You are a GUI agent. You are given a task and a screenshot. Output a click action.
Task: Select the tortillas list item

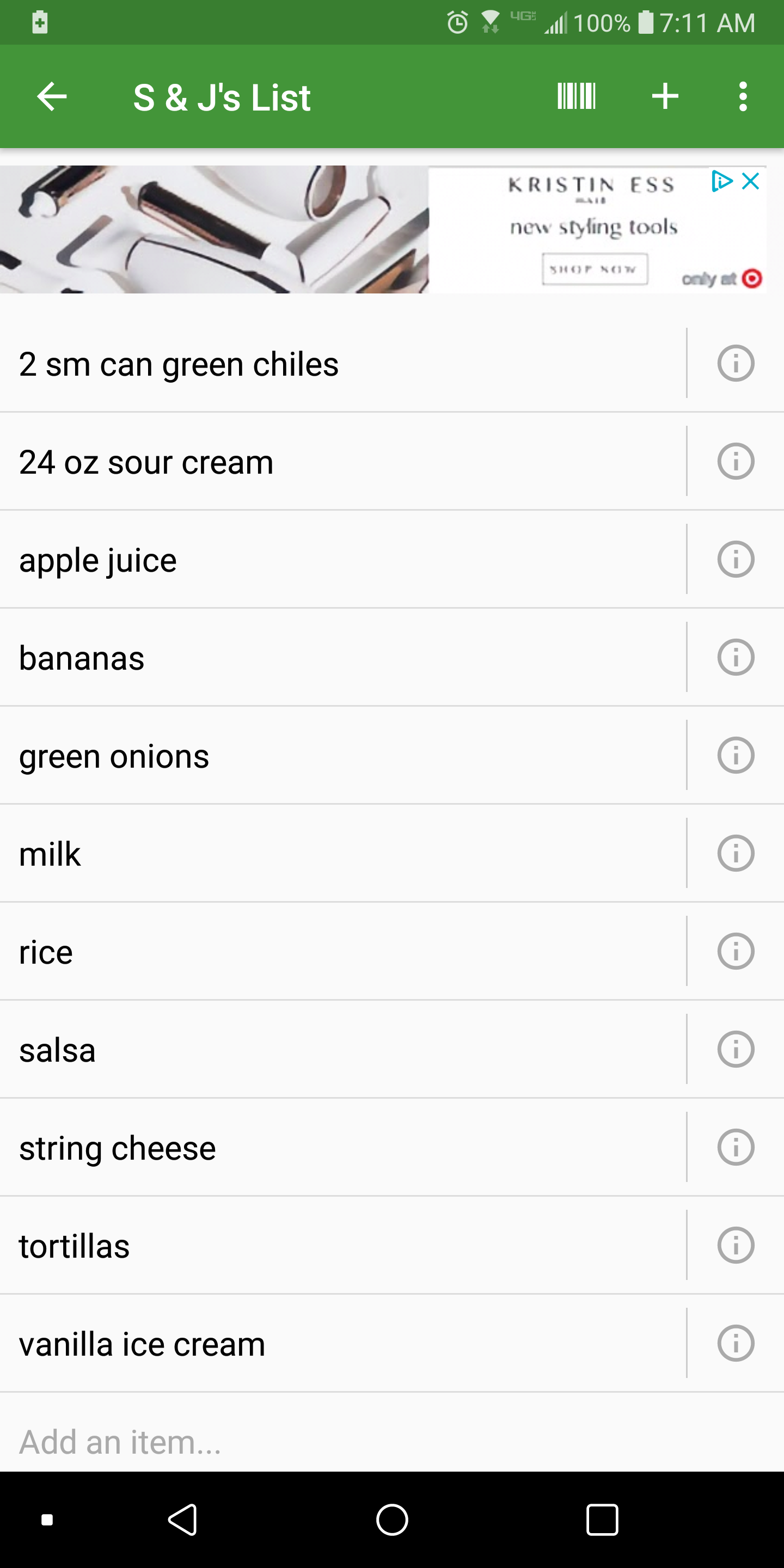click(x=74, y=1246)
